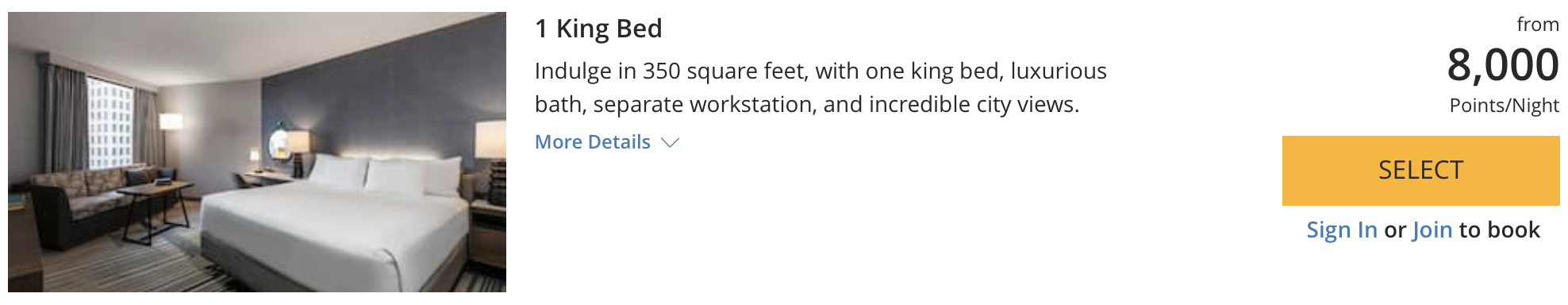Click the 1 King Bed room title
Viewport: 1568px width, 305px height.
point(598,29)
